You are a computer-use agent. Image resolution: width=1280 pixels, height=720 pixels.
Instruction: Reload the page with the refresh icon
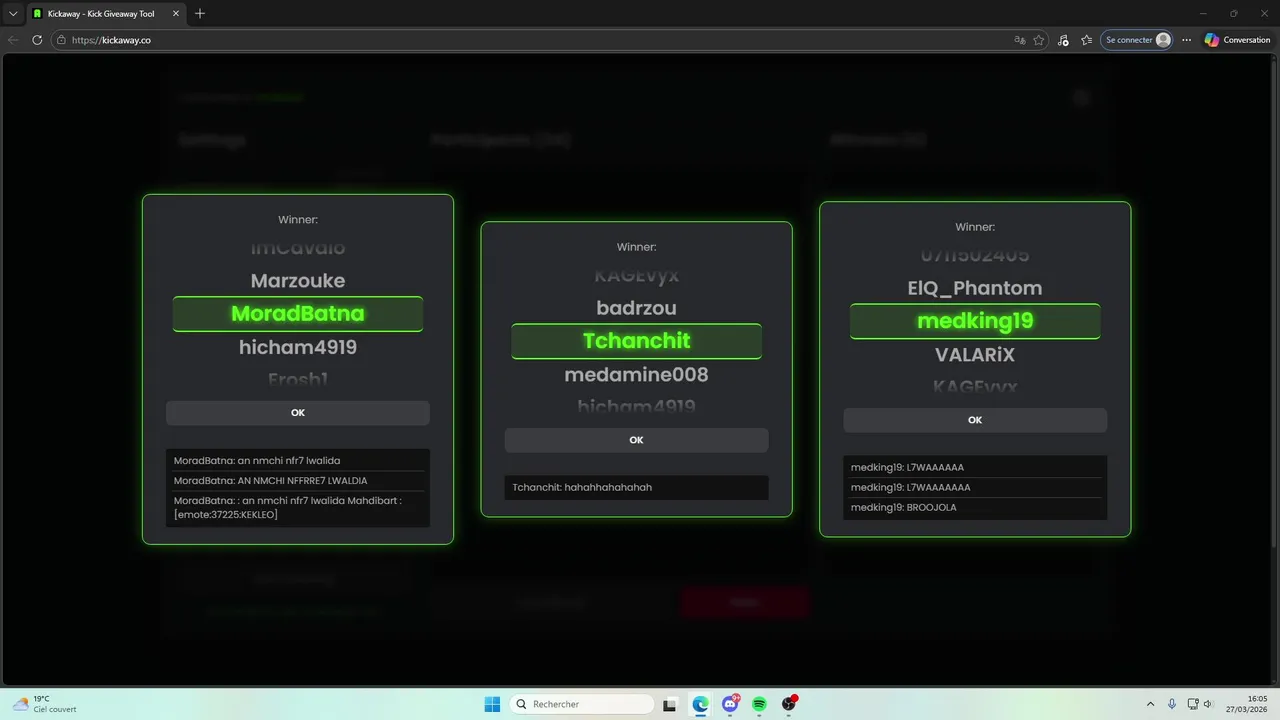tap(37, 40)
